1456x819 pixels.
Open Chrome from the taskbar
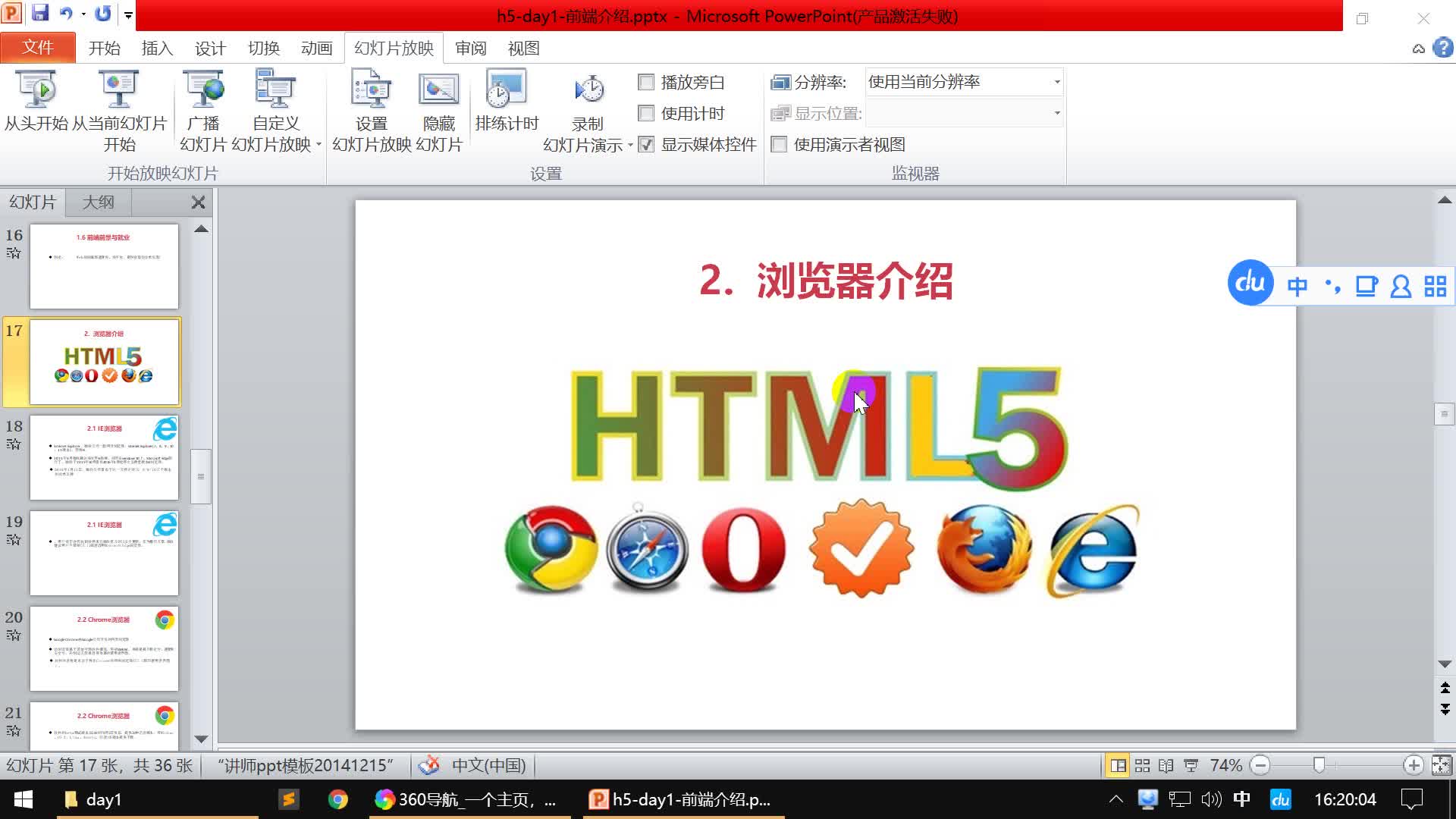pyautogui.click(x=338, y=799)
